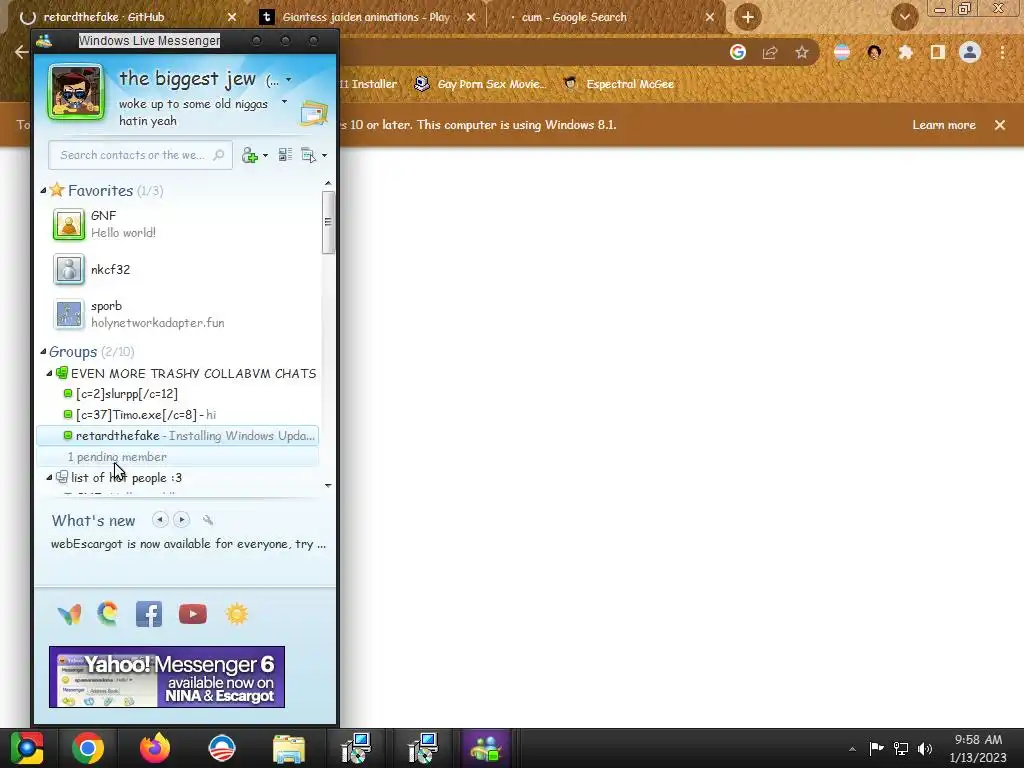1024x768 pixels.
Task: Open the Messenger taskbar button
Action: point(486,748)
